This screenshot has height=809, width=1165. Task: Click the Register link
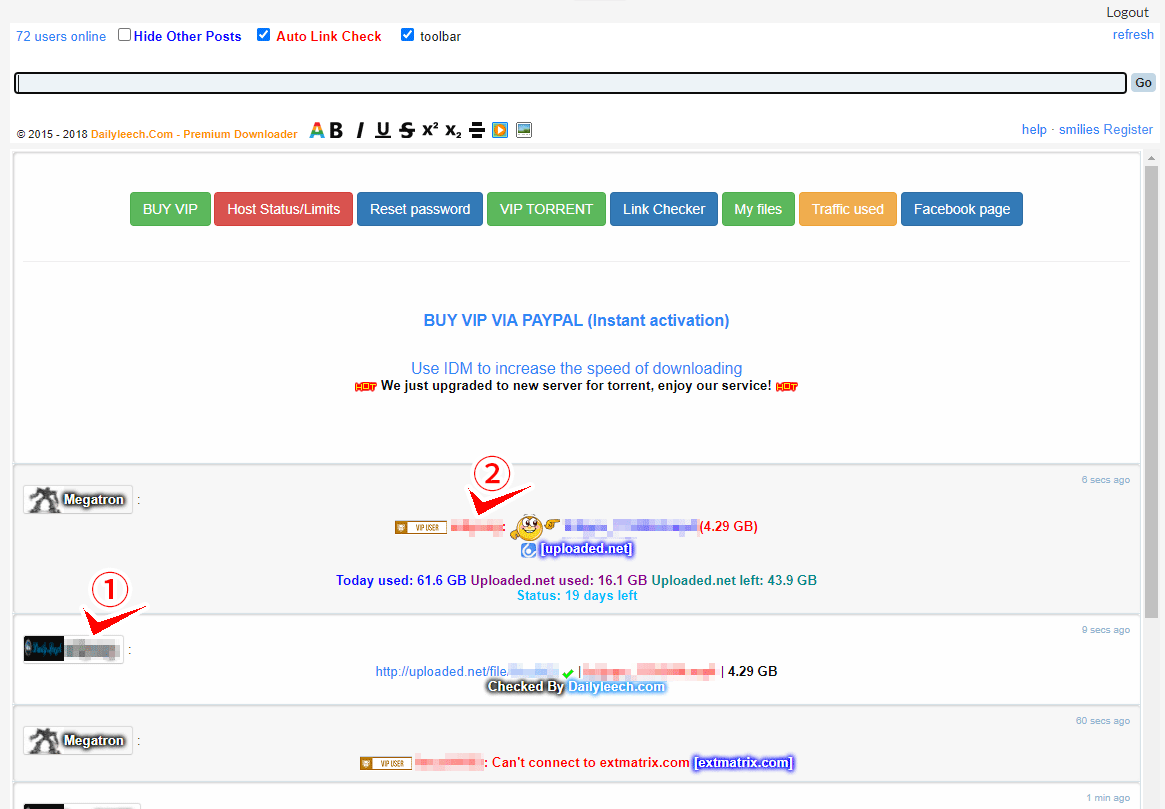(1128, 130)
